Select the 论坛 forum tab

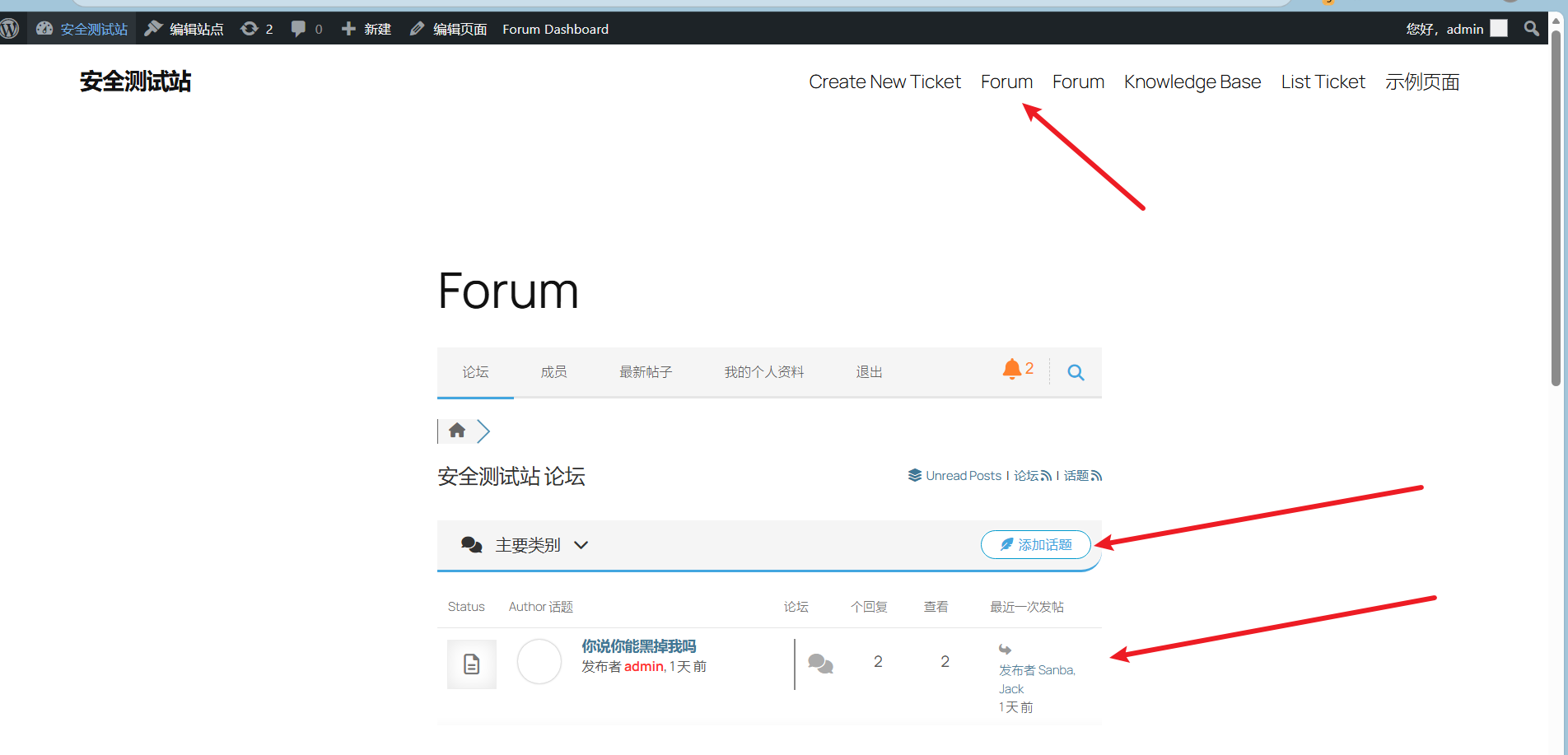(x=475, y=372)
